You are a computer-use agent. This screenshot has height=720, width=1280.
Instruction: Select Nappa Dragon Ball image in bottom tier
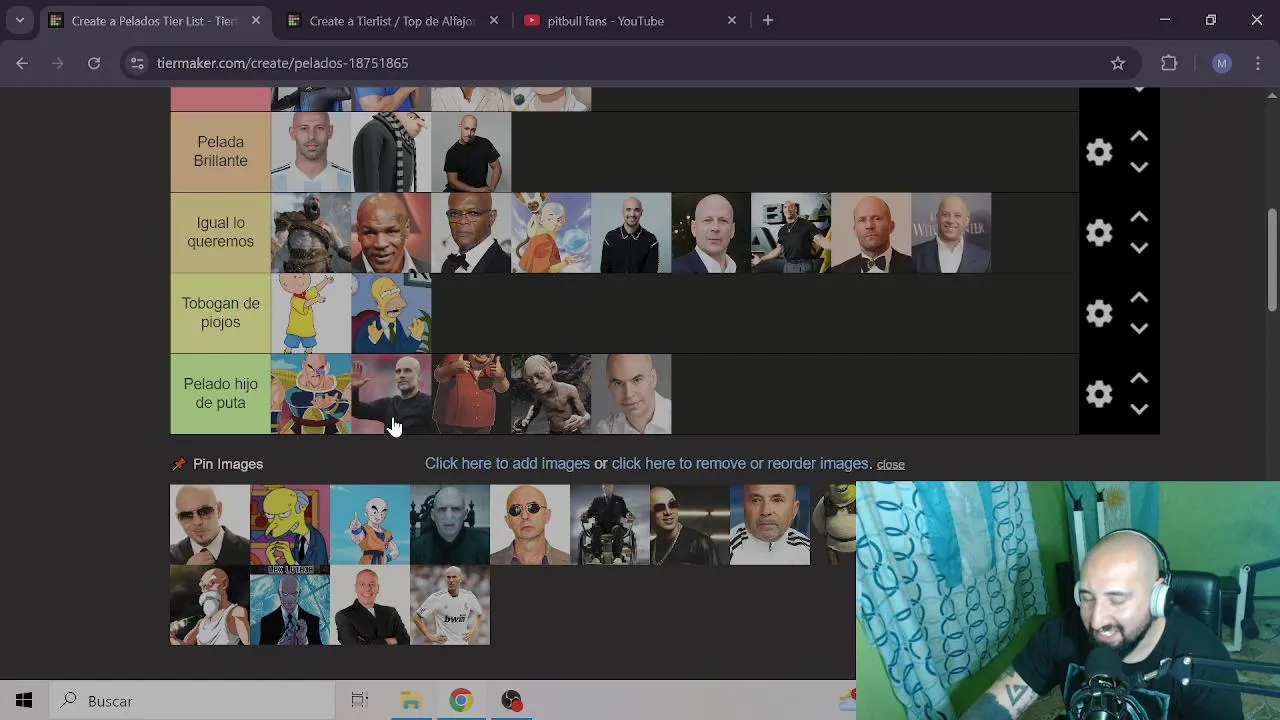tap(311, 394)
